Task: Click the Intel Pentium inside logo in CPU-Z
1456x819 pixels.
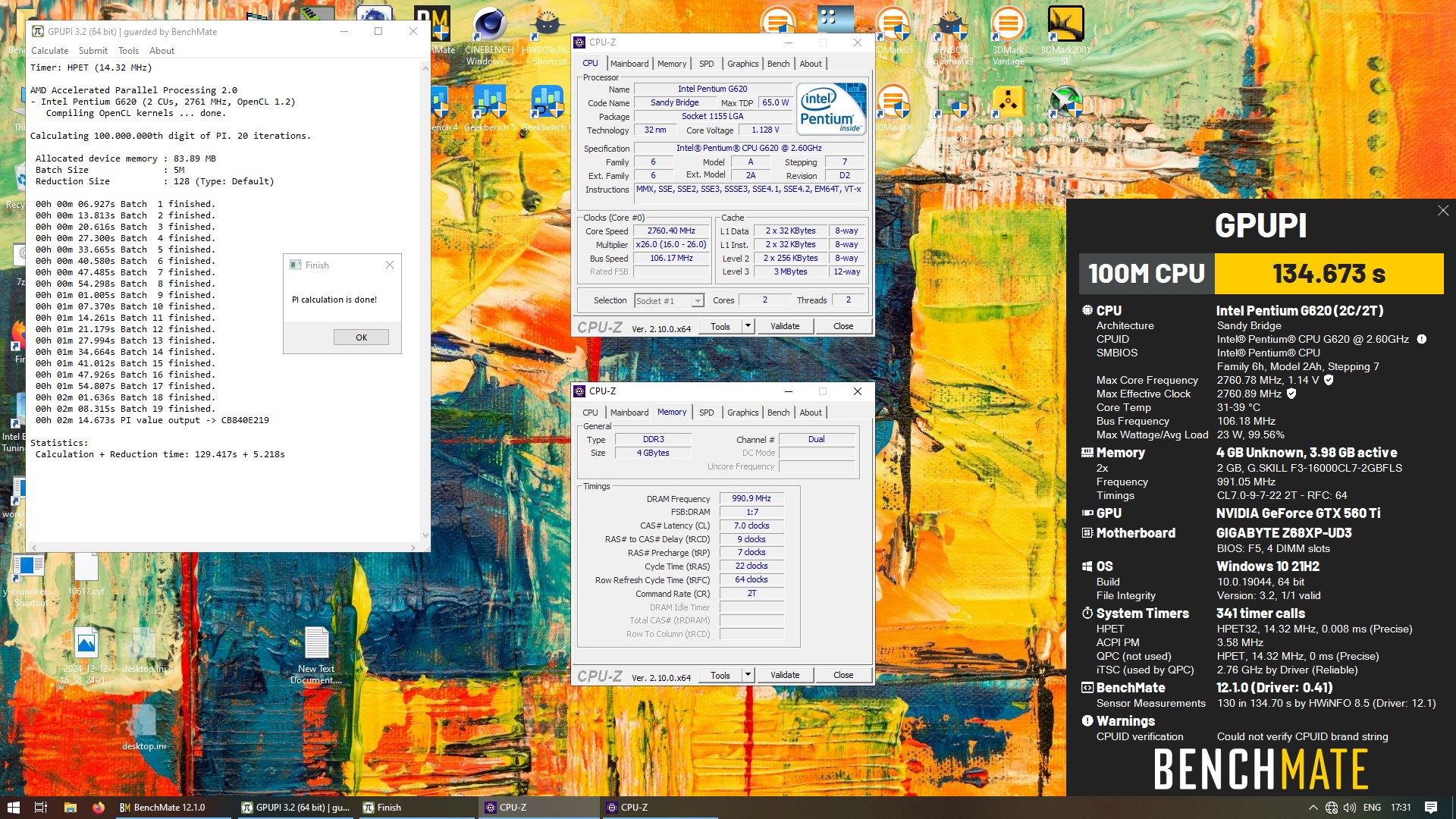Action: pyautogui.click(x=832, y=108)
